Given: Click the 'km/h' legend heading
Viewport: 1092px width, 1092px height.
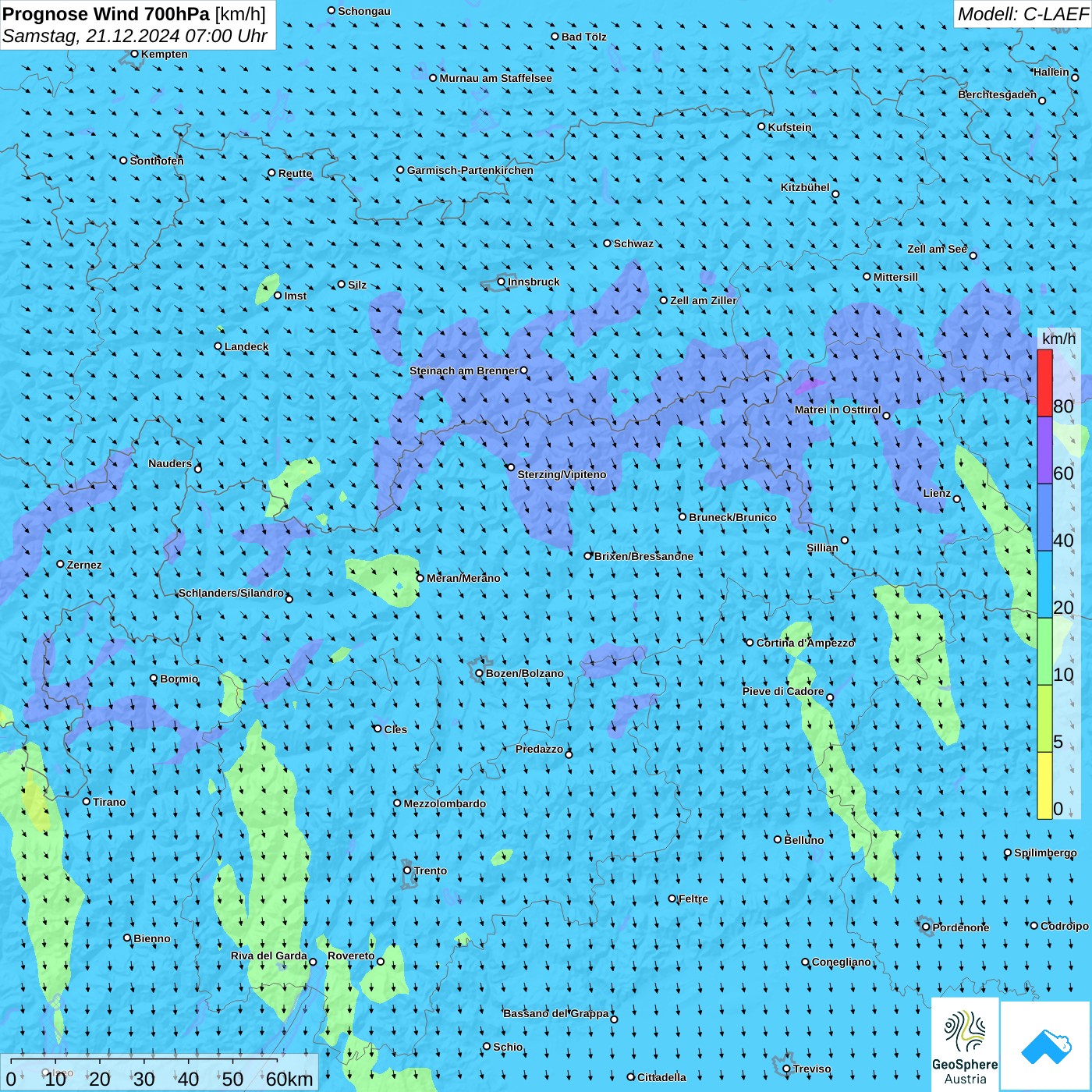Looking at the screenshot, I should [x=1058, y=339].
